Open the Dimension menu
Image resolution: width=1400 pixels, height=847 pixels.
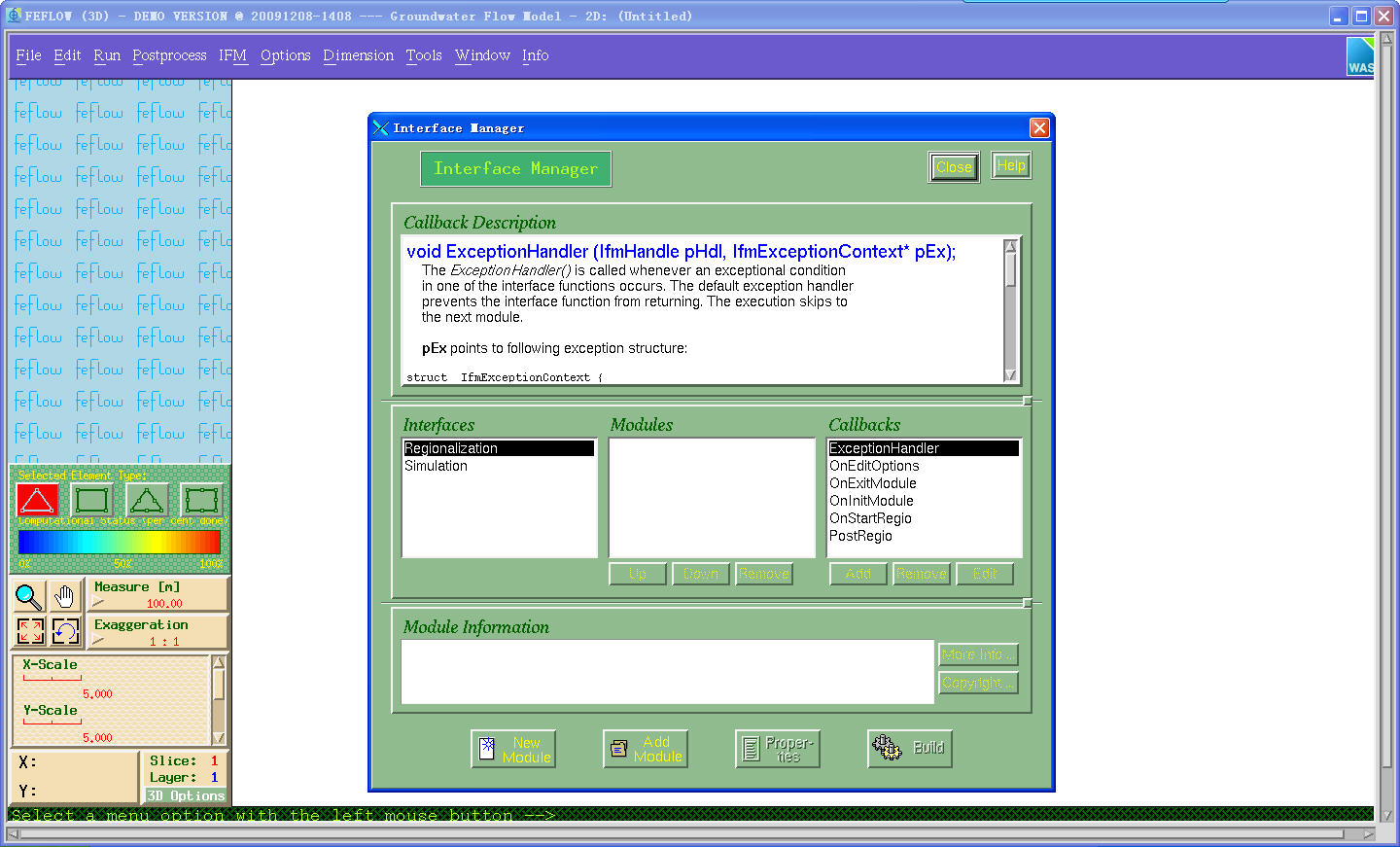[x=359, y=55]
